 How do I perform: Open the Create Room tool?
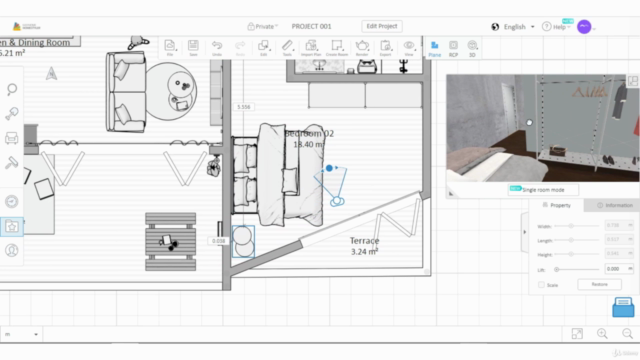337,47
